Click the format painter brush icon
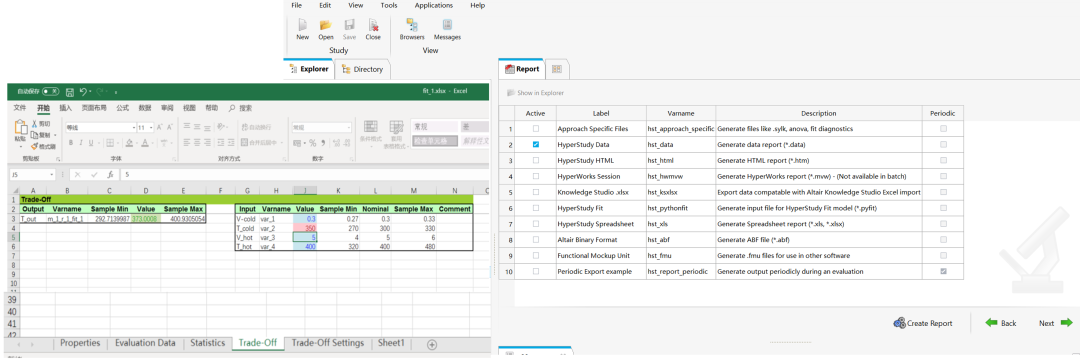Viewport: 1080px width, 363px height. tap(34, 146)
